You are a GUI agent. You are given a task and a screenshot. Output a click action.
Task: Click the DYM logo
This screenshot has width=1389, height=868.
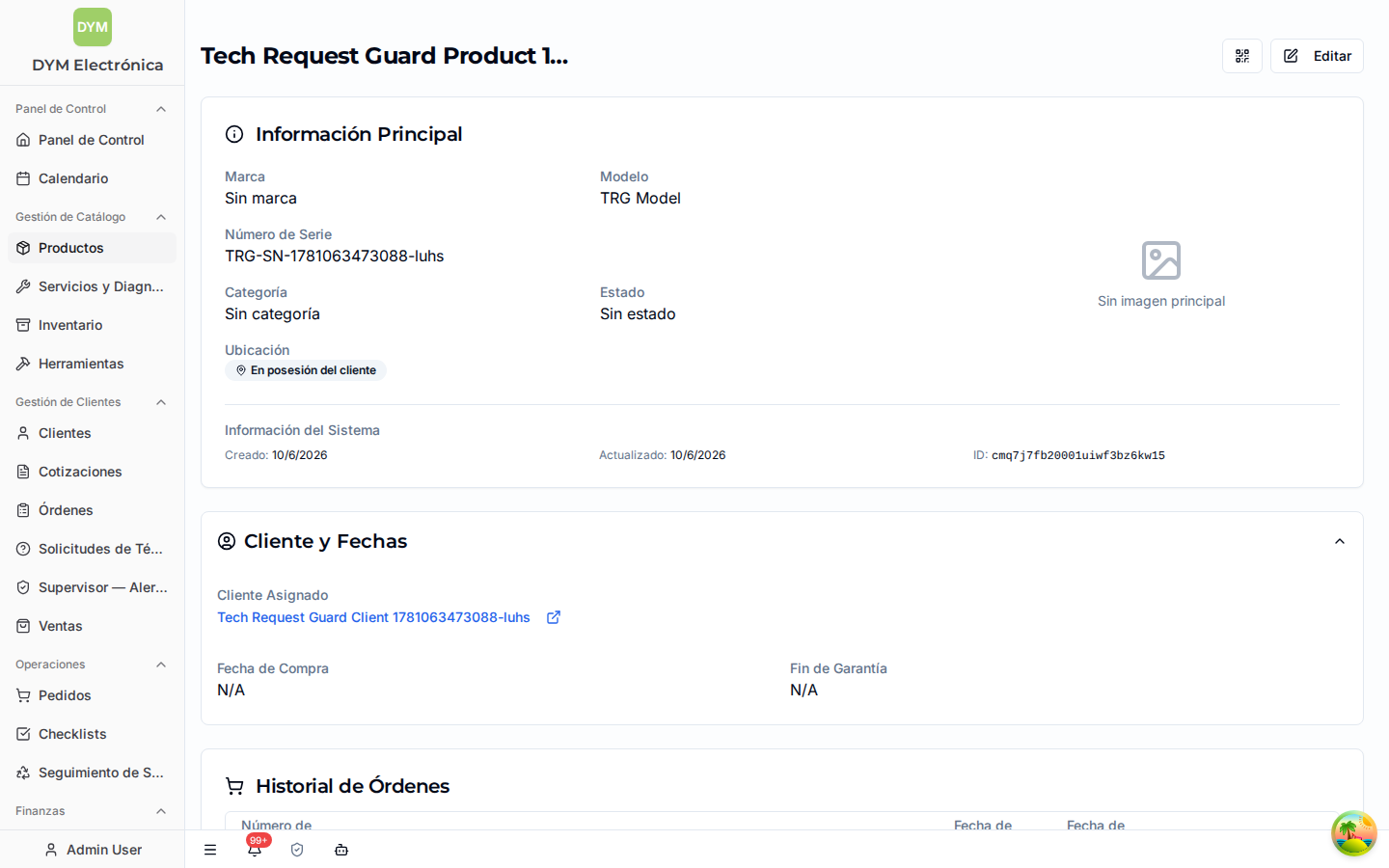(x=93, y=27)
